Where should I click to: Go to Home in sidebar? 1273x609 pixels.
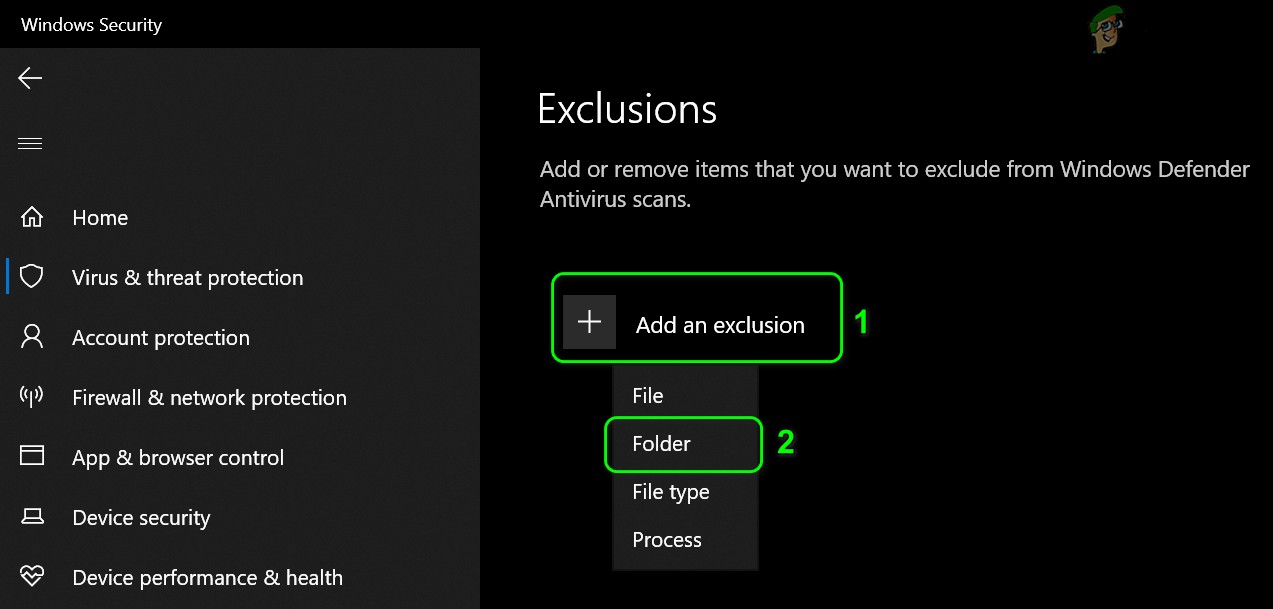pyautogui.click(x=100, y=218)
